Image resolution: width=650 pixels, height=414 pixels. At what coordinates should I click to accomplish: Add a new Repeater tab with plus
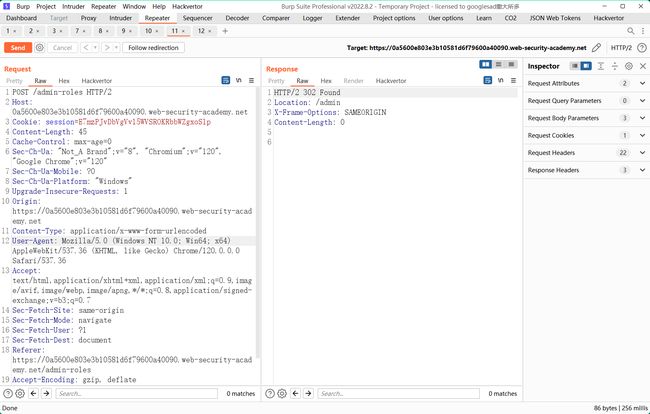tap(225, 31)
